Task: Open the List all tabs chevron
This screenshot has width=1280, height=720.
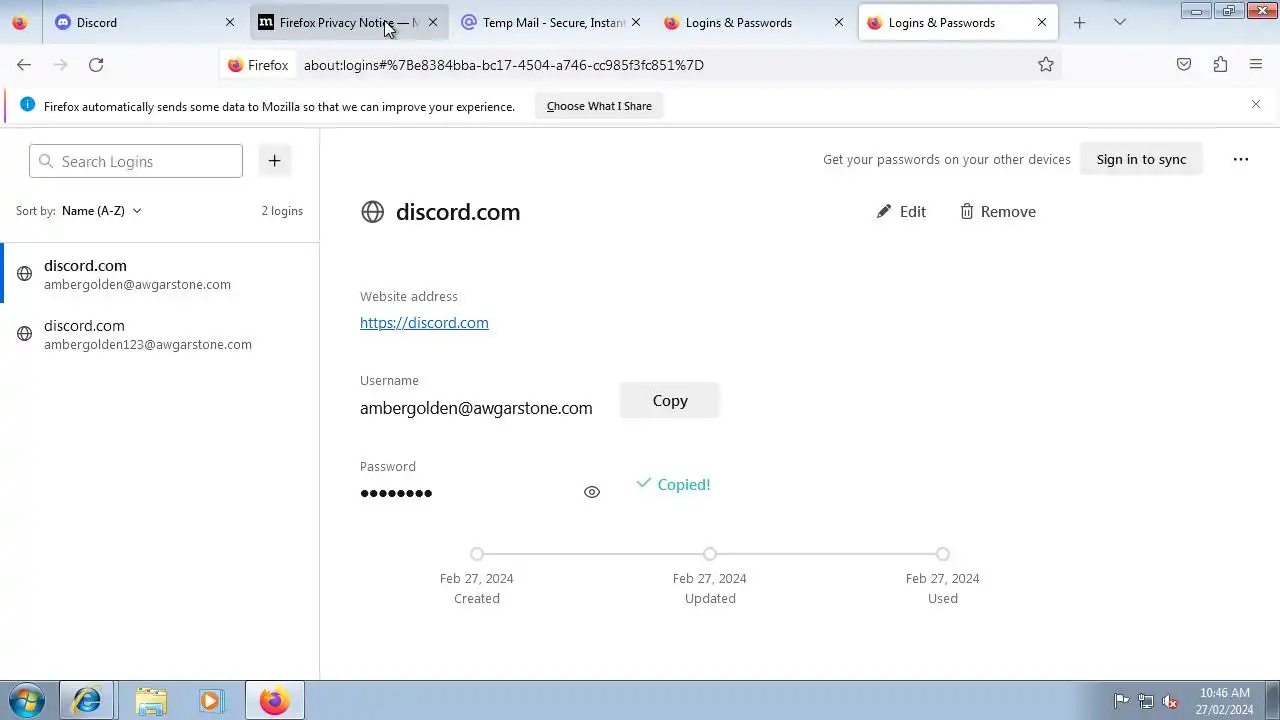Action: [x=1120, y=22]
